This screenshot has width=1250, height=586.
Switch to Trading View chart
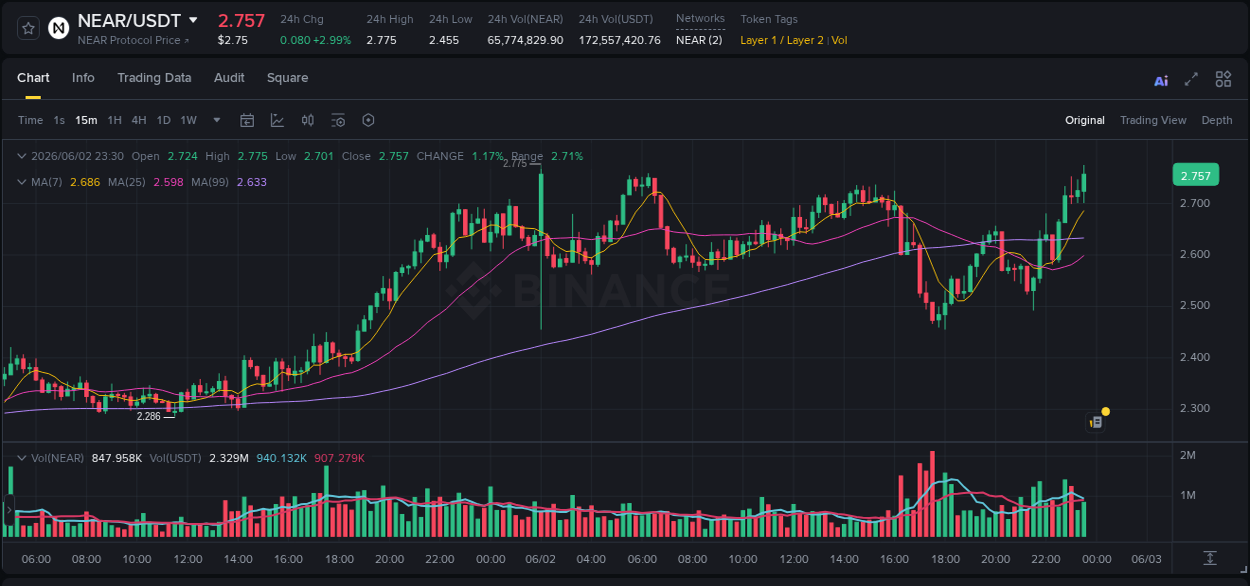(x=1153, y=120)
